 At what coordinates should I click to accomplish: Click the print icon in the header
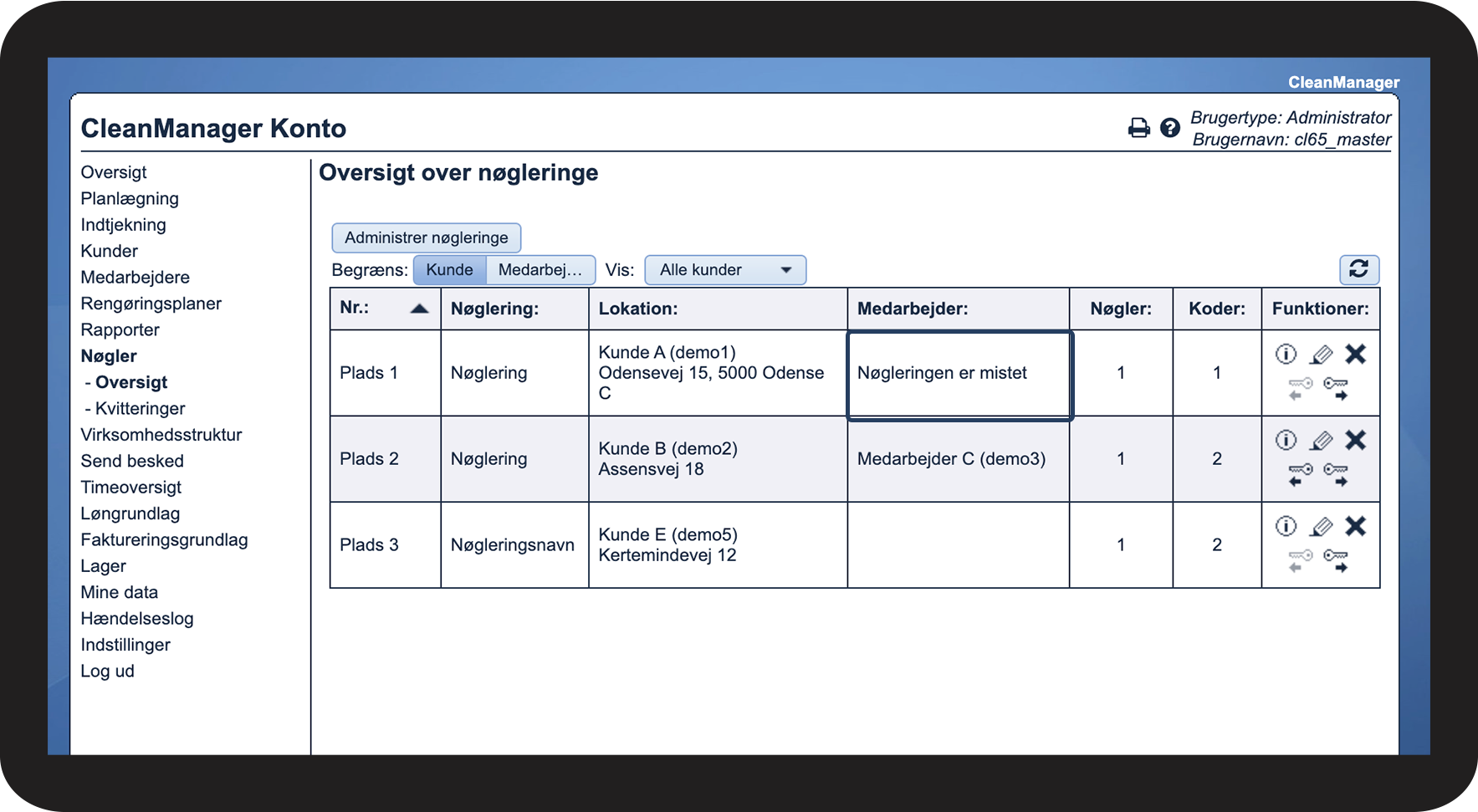1138,128
